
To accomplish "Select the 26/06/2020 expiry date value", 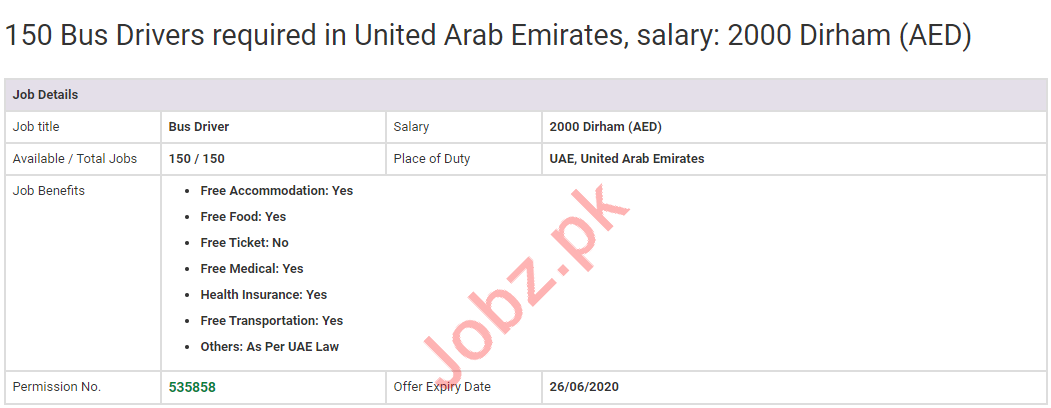I will pos(585,387).
